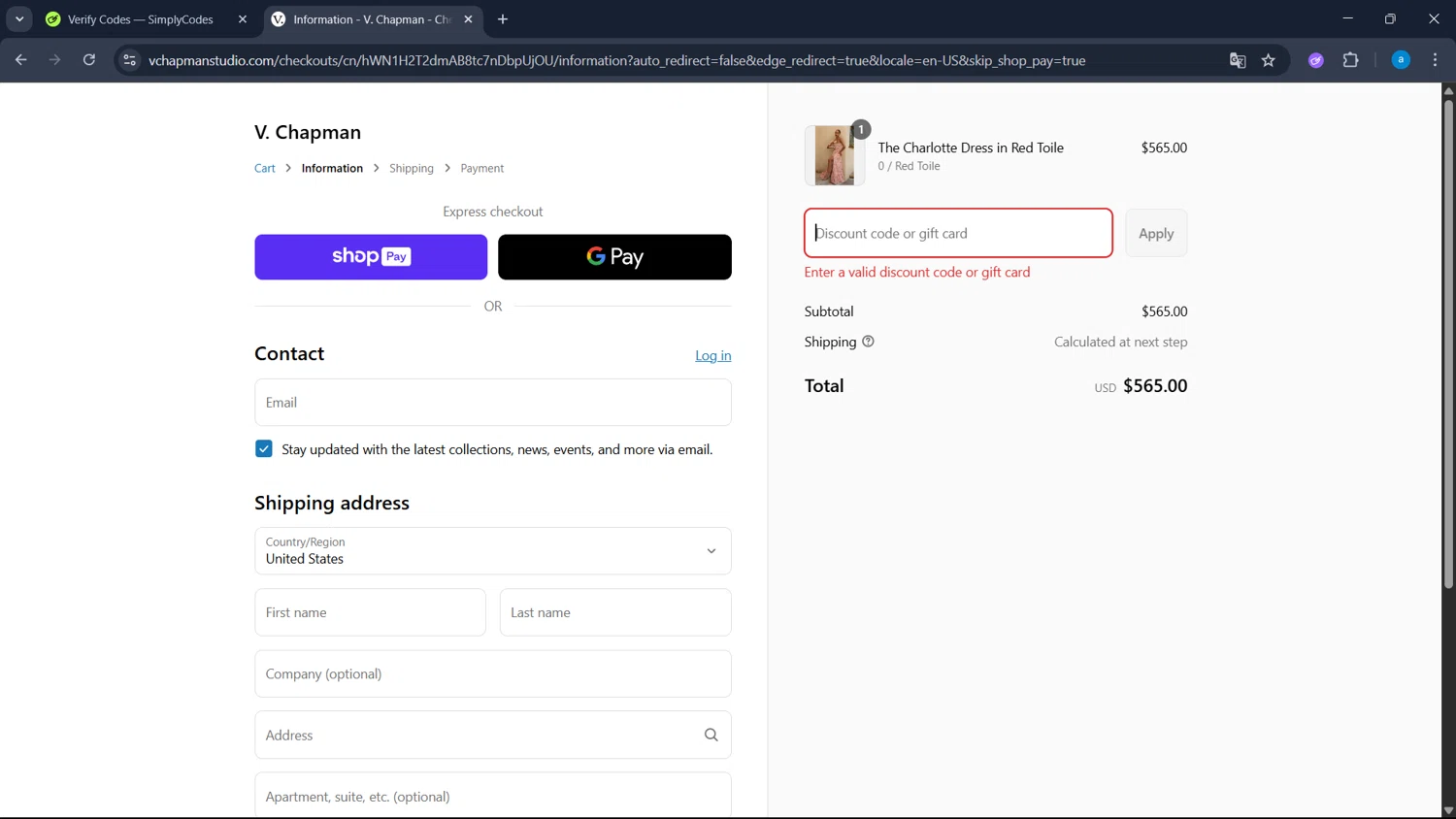Close the Information V. Chapman tab
Screen dimensions: 1456x819
[x=469, y=19]
